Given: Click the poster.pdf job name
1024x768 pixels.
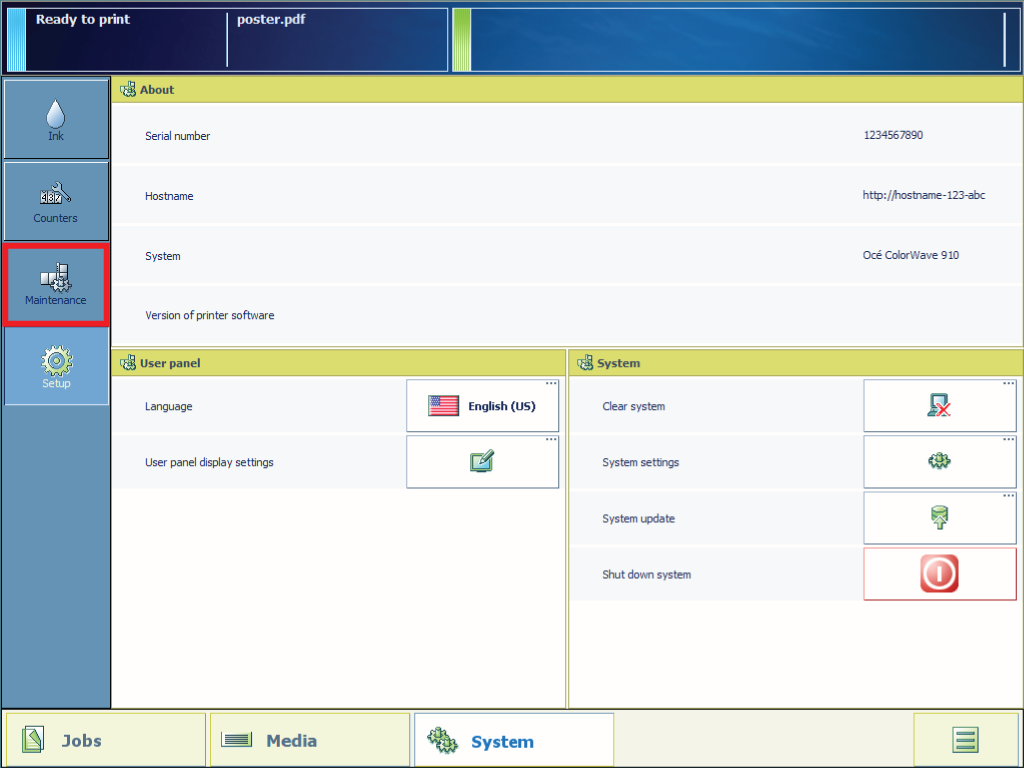Looking at the screenshot, I should tap(271, 20).
